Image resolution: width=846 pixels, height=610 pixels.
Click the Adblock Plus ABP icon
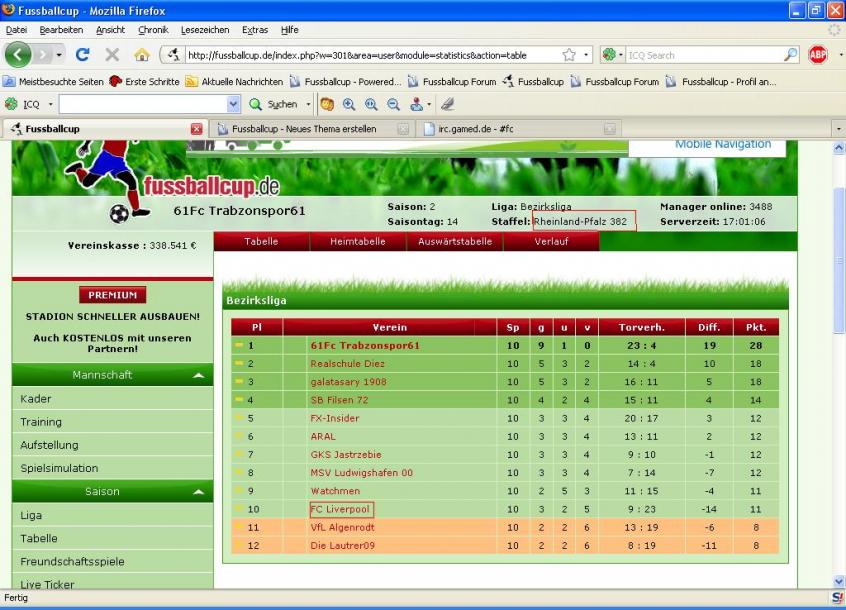tap(818, 55)
